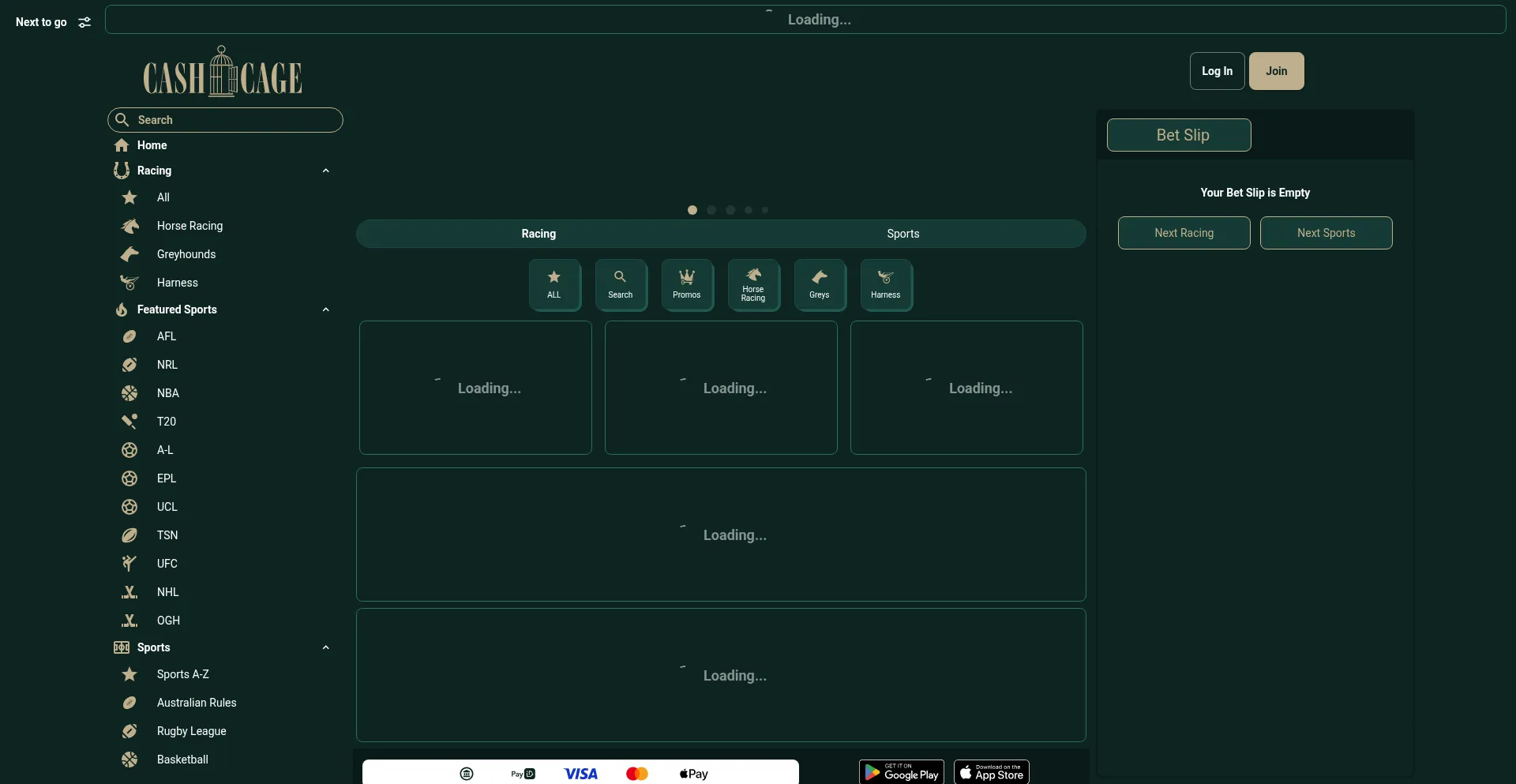1516x784 pixels.
Task: Click the T20 cricket icon
Action: 129,422
